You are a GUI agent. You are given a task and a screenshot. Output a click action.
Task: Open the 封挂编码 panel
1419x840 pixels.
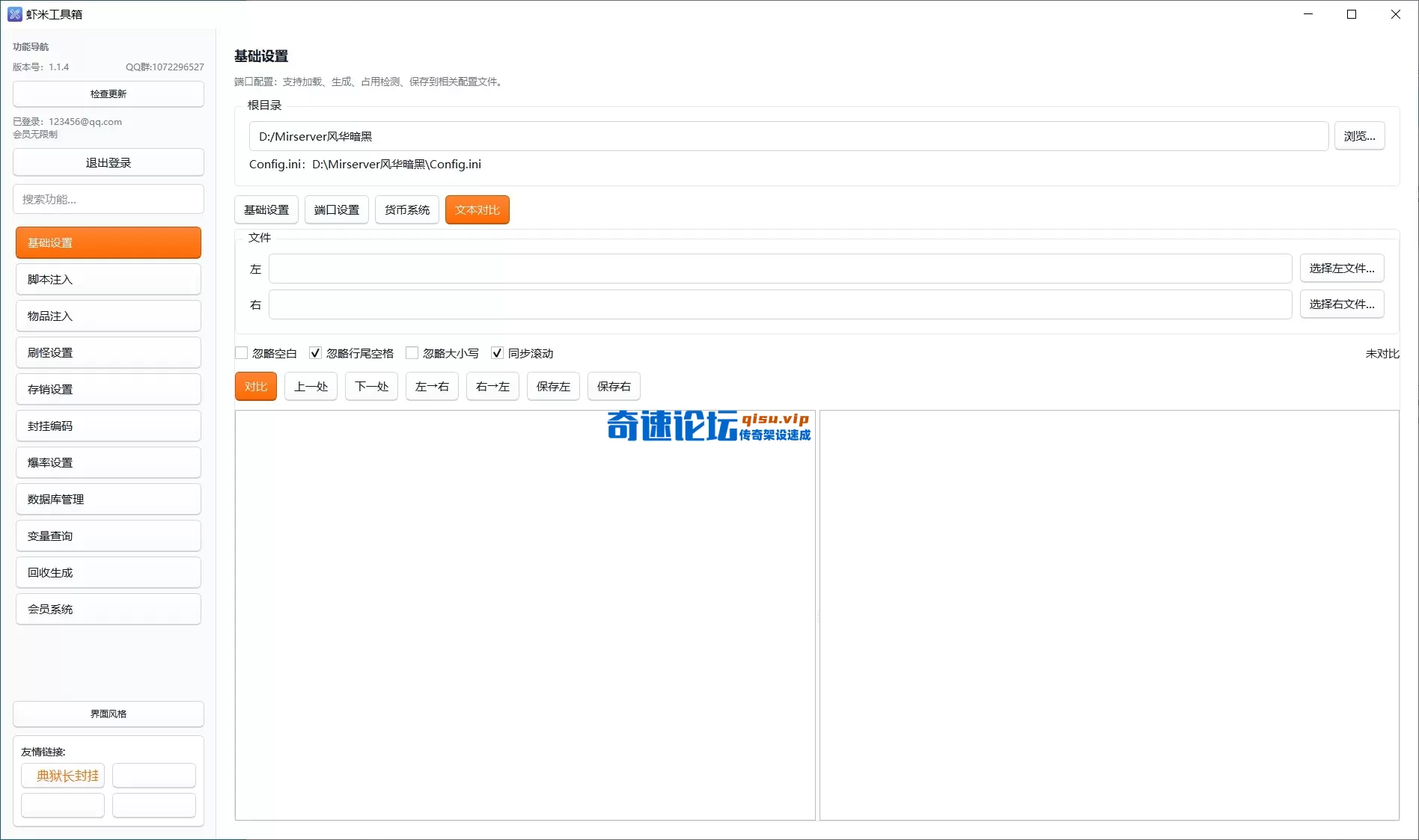point(108,426)
